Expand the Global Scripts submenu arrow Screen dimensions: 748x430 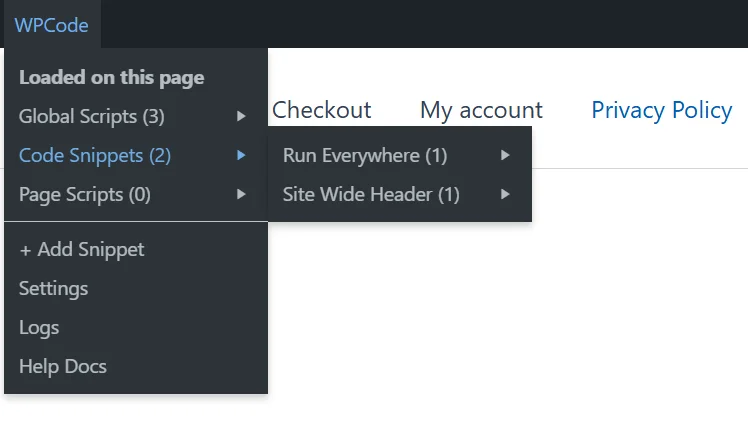[x=241, y=116]
